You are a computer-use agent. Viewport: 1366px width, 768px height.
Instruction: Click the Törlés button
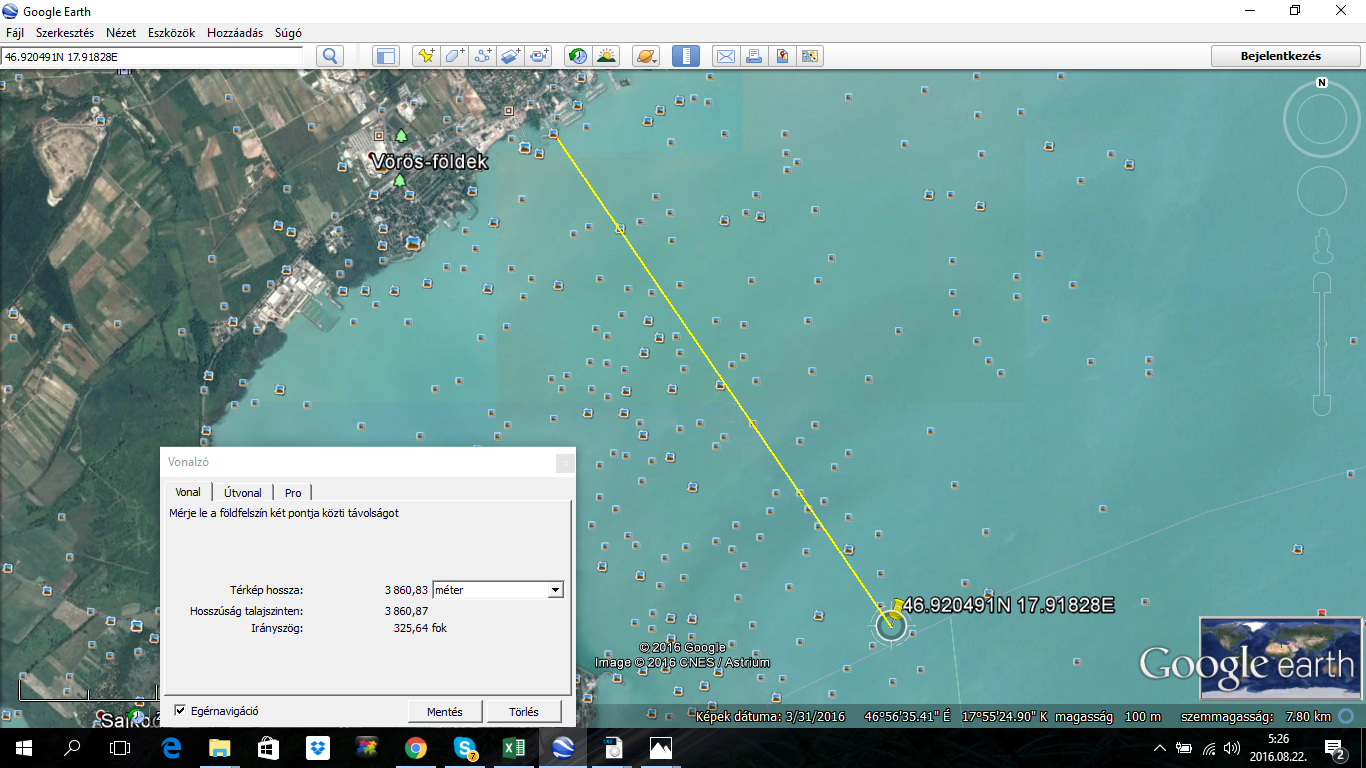click(523, 712)
